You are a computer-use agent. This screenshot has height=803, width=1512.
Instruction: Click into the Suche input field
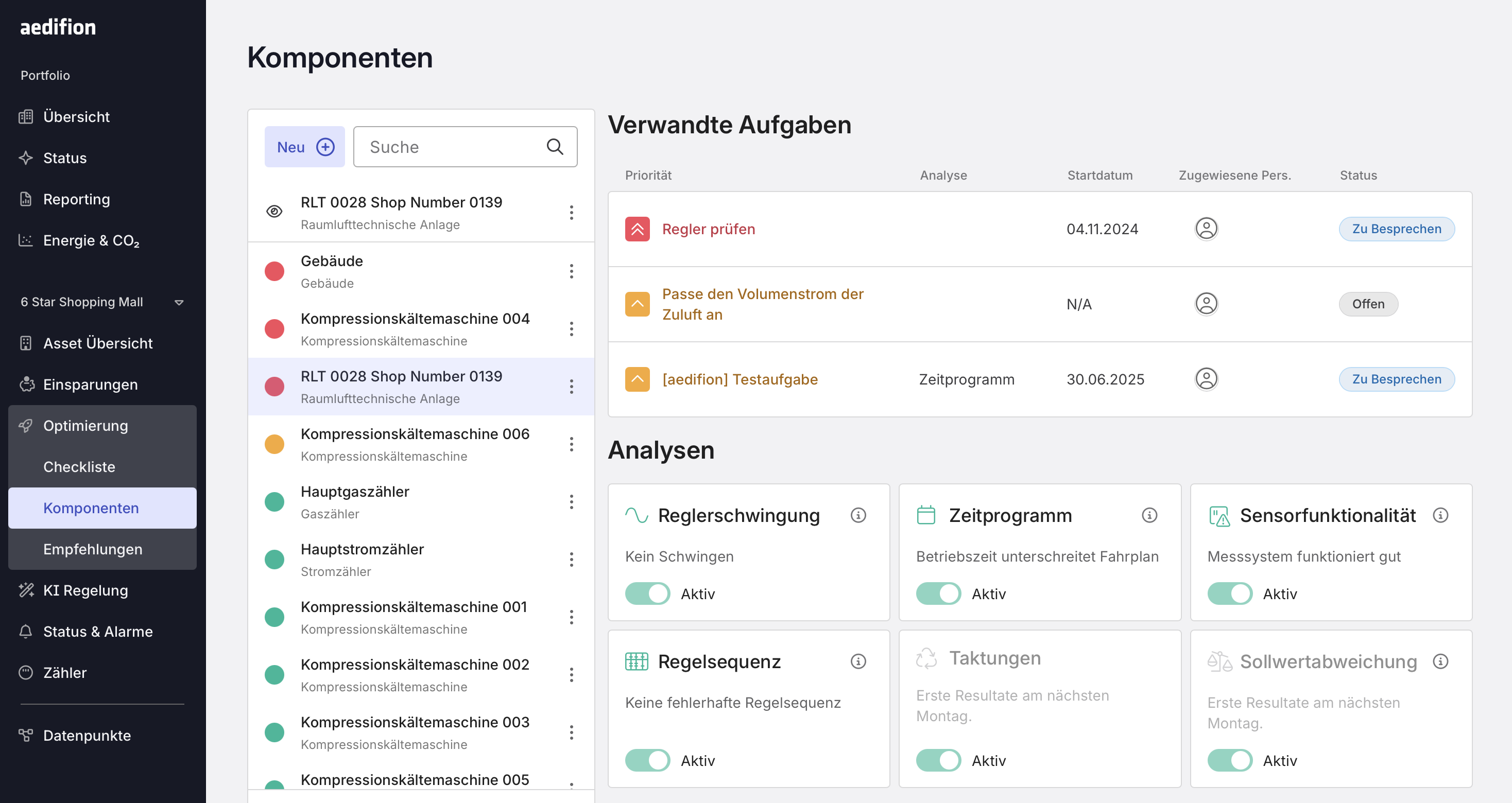click(x=452, y=147)
